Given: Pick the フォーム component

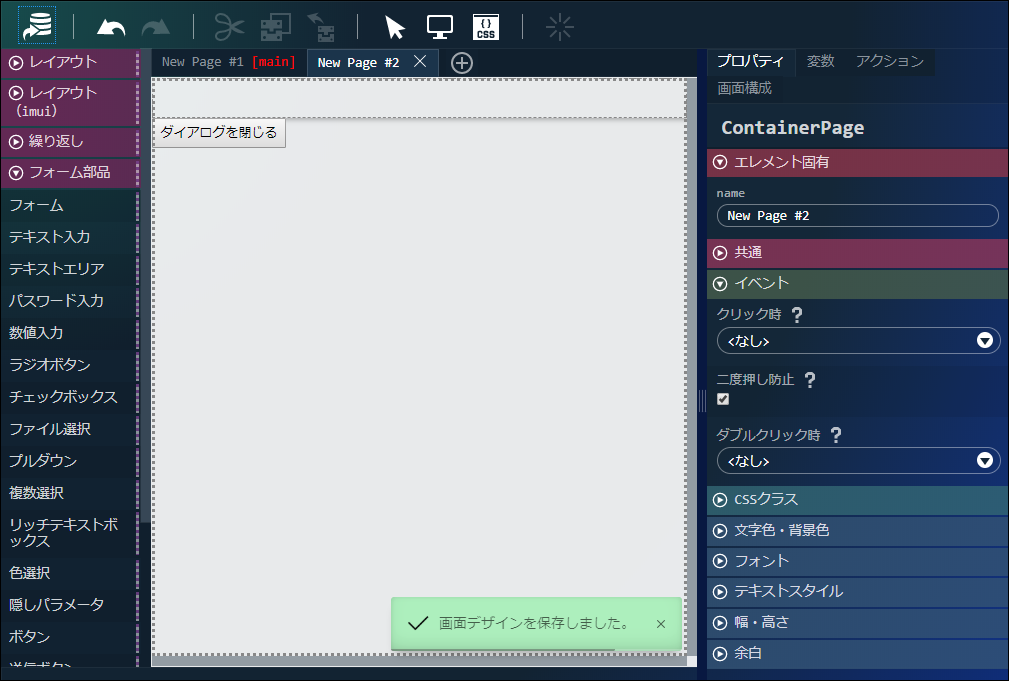Looking at the screenshot, I should (x=69, y=205).
